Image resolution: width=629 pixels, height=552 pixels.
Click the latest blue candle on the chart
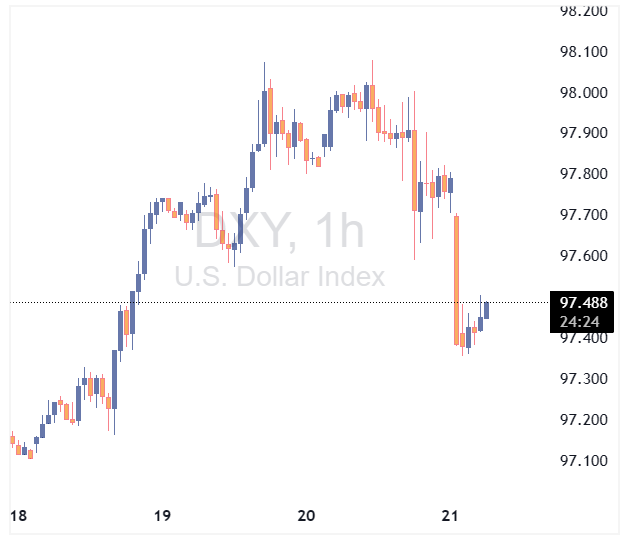point(486,309)
